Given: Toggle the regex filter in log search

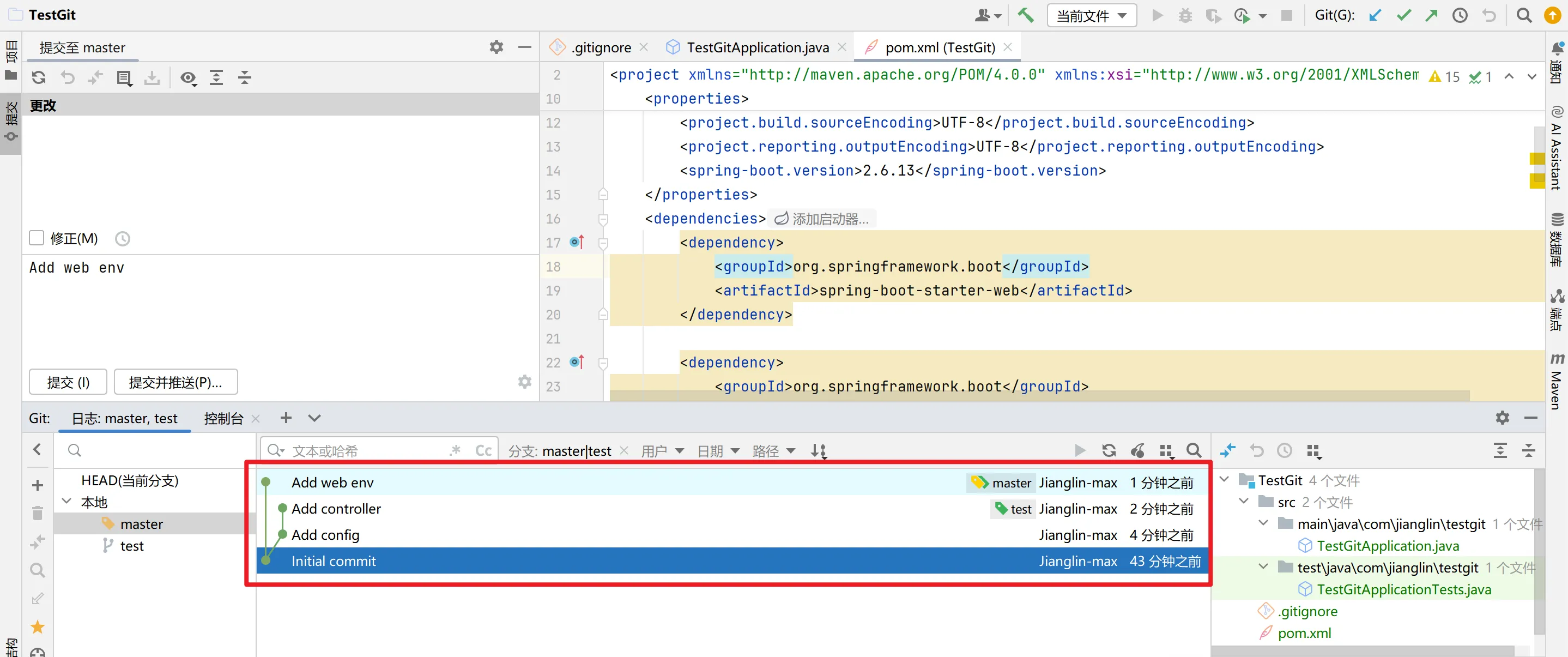Looking at the screenshot, I should point(455,450).
